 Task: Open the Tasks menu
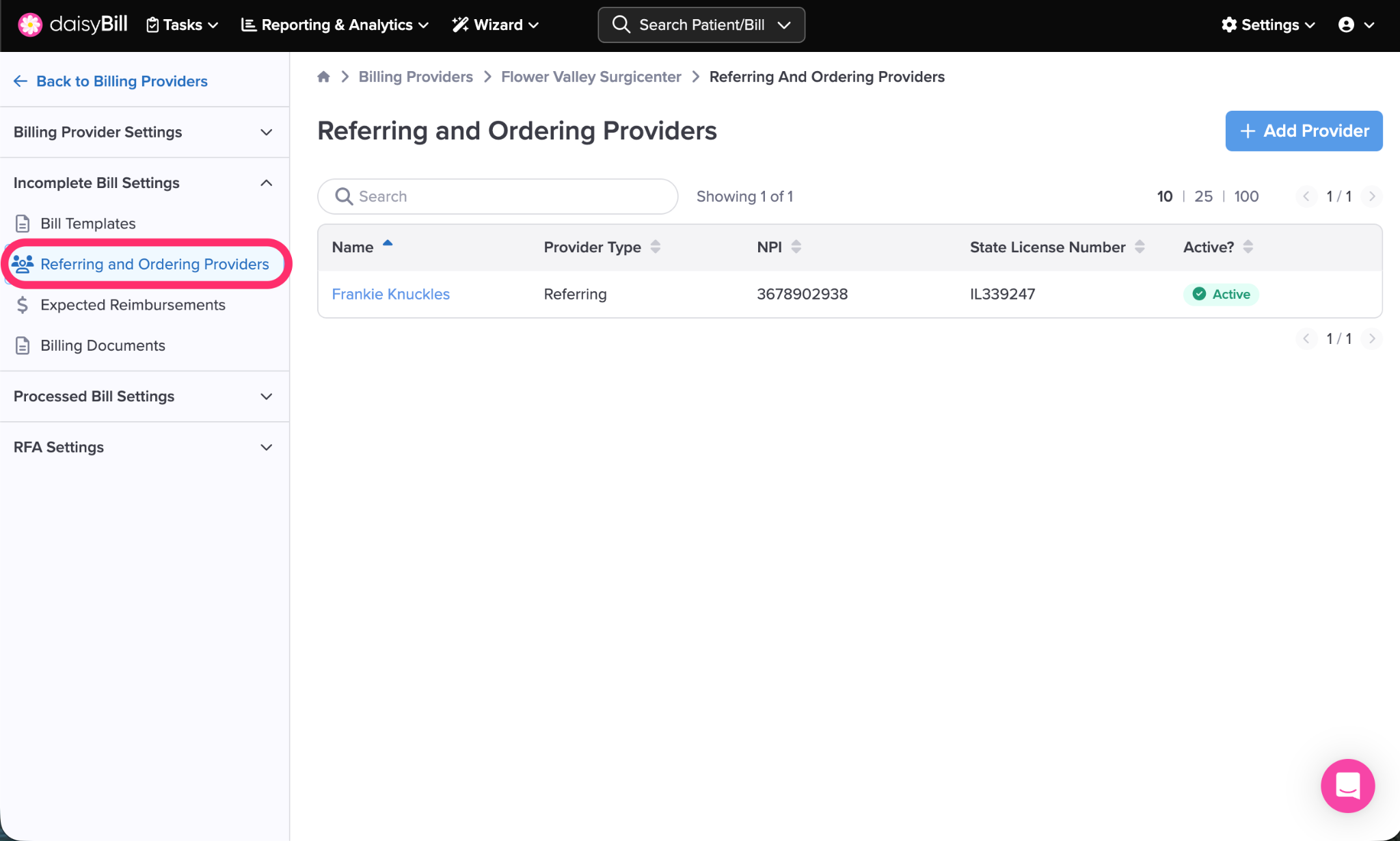coord(183,25)
